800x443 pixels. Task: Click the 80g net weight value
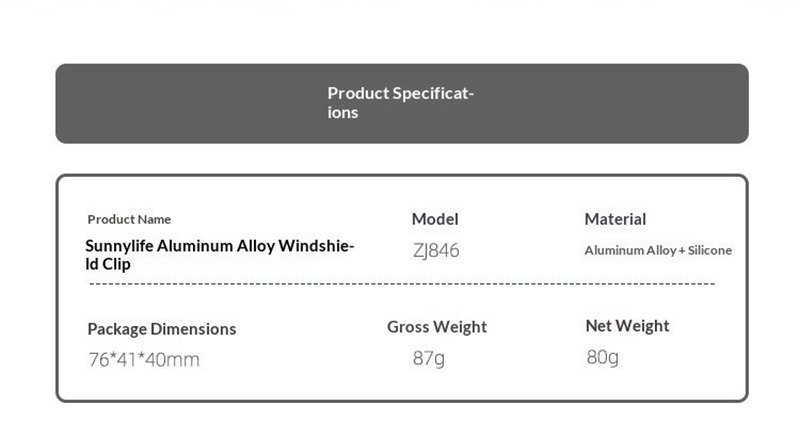click(x=603, y=356)
